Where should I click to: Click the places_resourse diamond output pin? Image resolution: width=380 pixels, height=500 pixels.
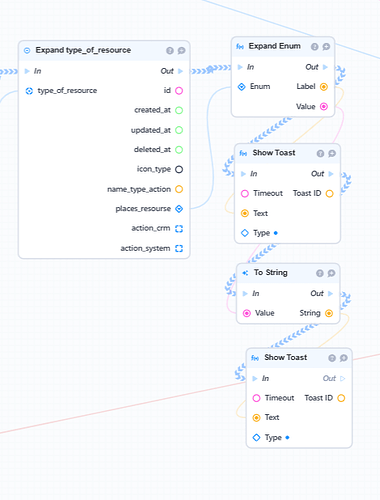pos(179,209)
